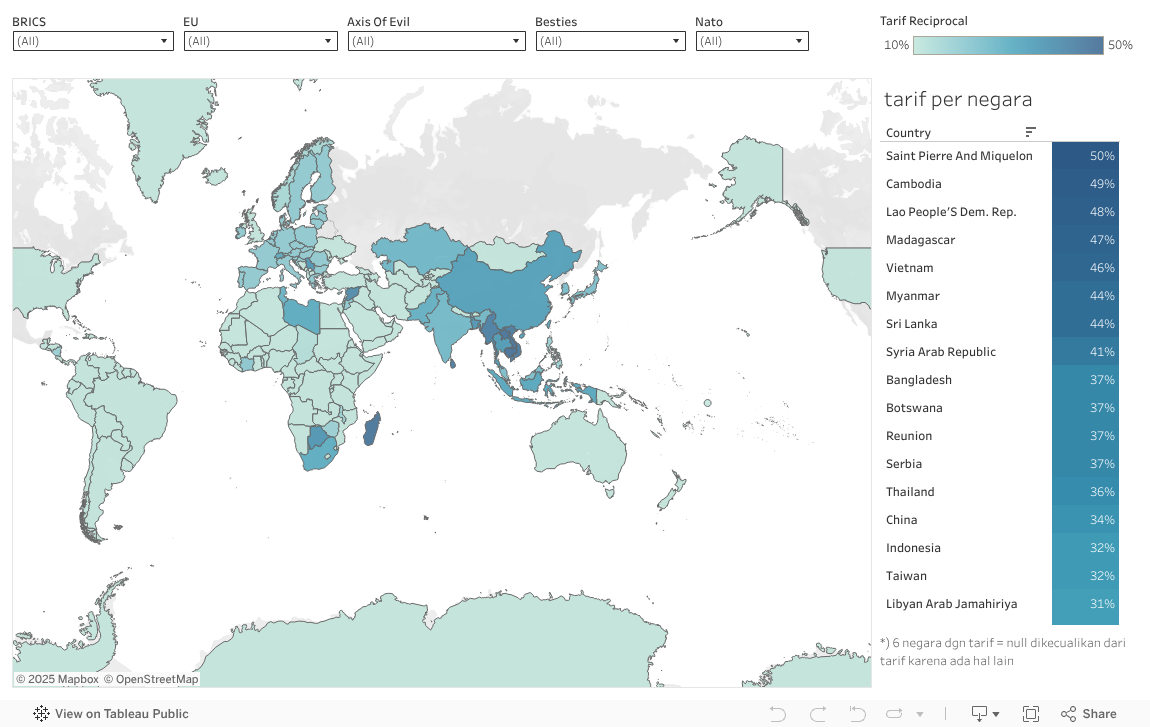Toggle full screen view icon
The width and height of the screenshot is (1150, 727).
(x=1030, y=714)
